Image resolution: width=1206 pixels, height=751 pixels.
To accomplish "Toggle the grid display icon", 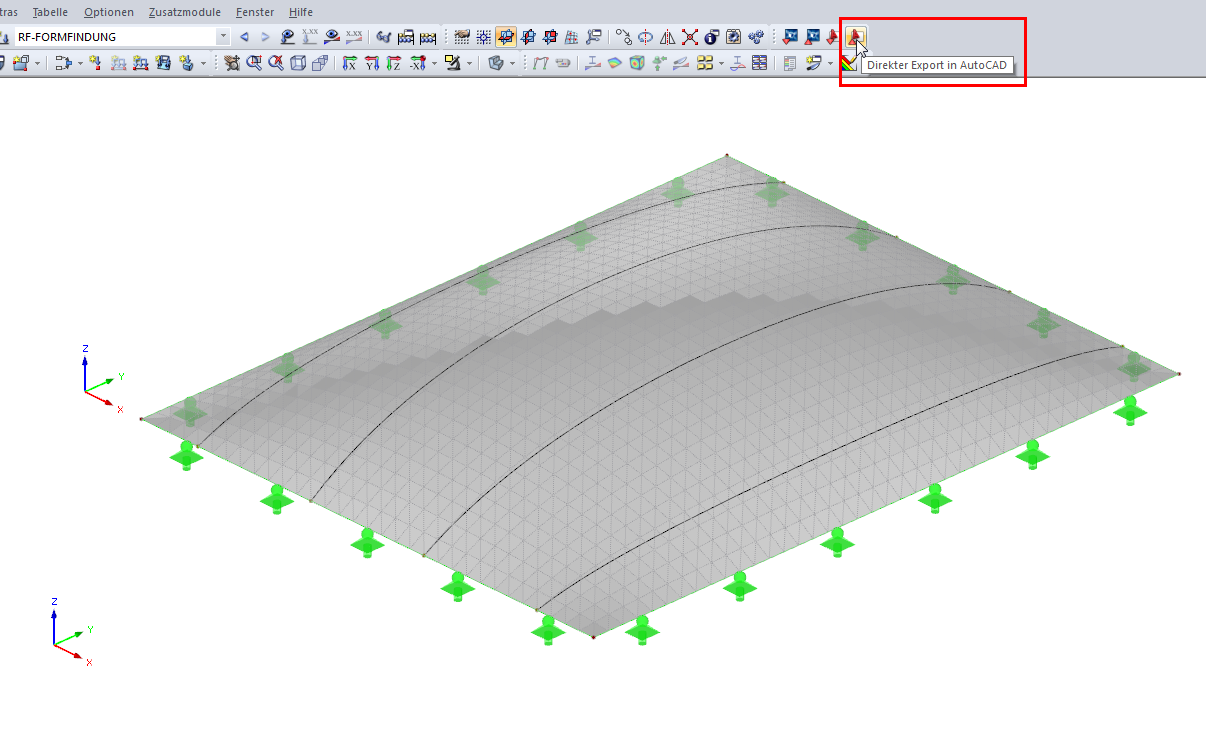I will [462, 37].
